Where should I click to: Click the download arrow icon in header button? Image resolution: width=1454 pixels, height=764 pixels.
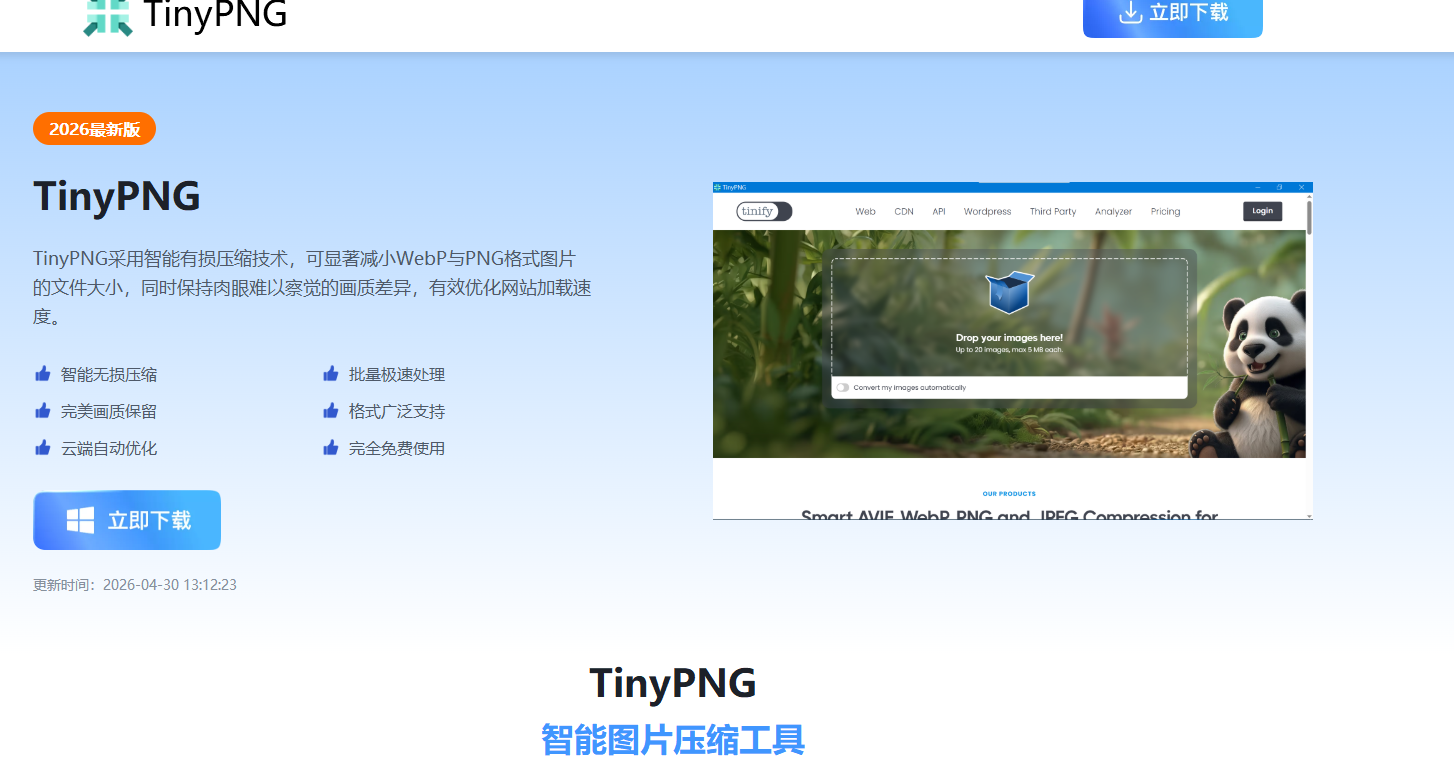pyautogui.click(x=1131, y=12)
